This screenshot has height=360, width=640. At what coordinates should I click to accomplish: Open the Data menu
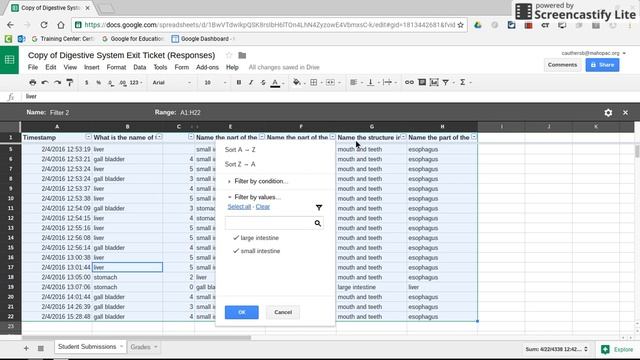(x=139, y=67)
